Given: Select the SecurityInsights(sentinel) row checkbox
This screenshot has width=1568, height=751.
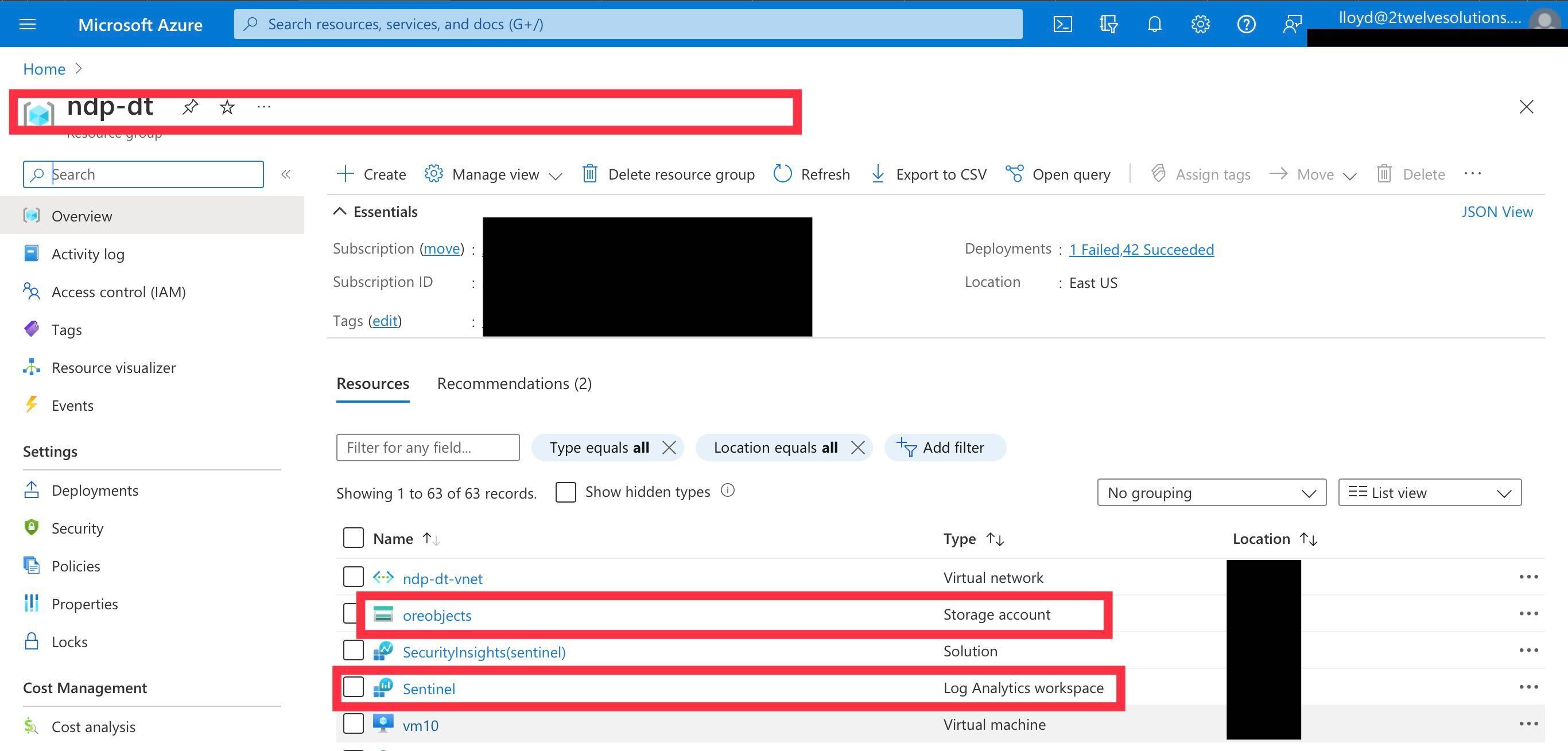Looking at the screenshot, I should click(353, 650).
